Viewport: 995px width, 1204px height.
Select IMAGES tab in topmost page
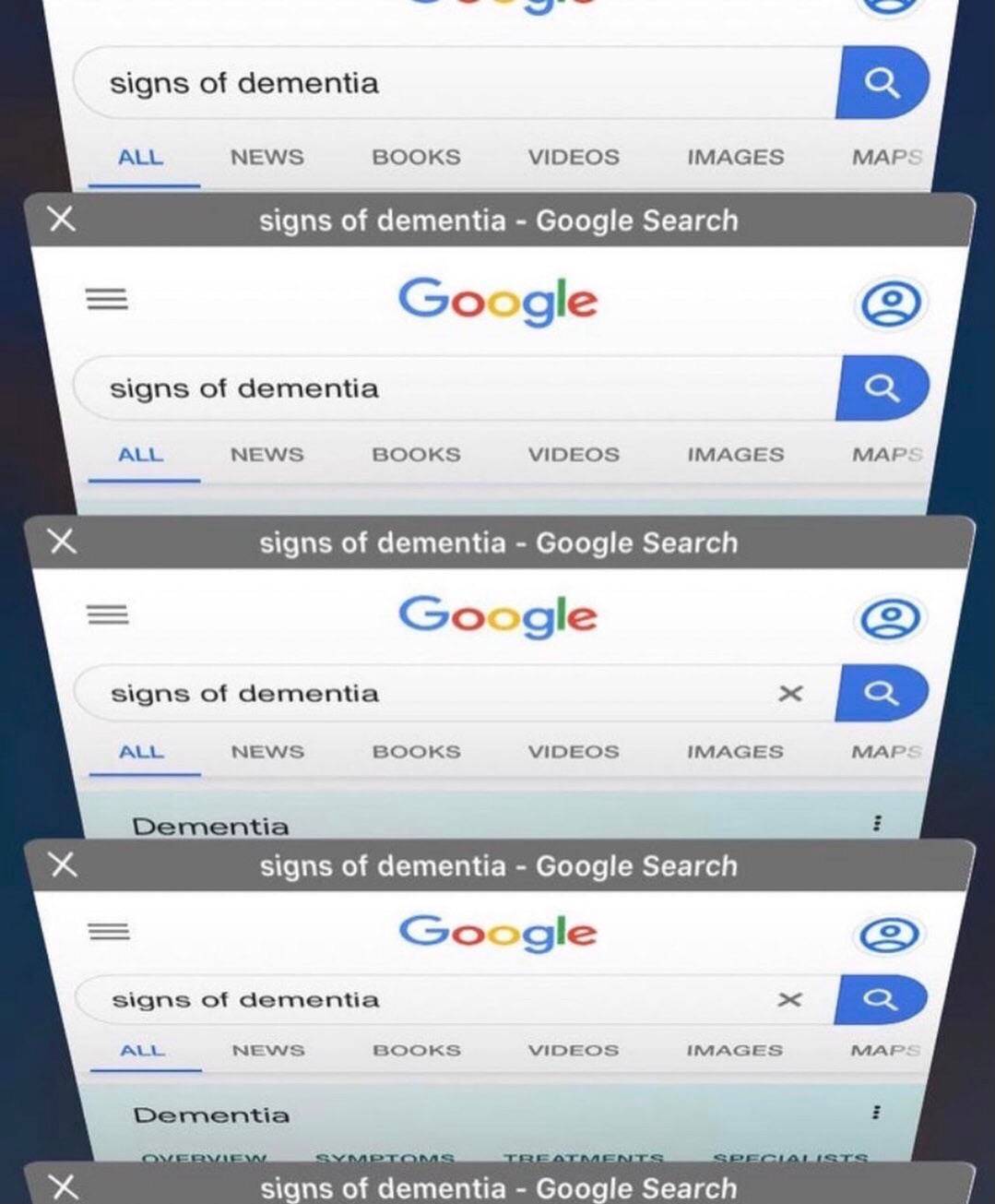[735, 157]
